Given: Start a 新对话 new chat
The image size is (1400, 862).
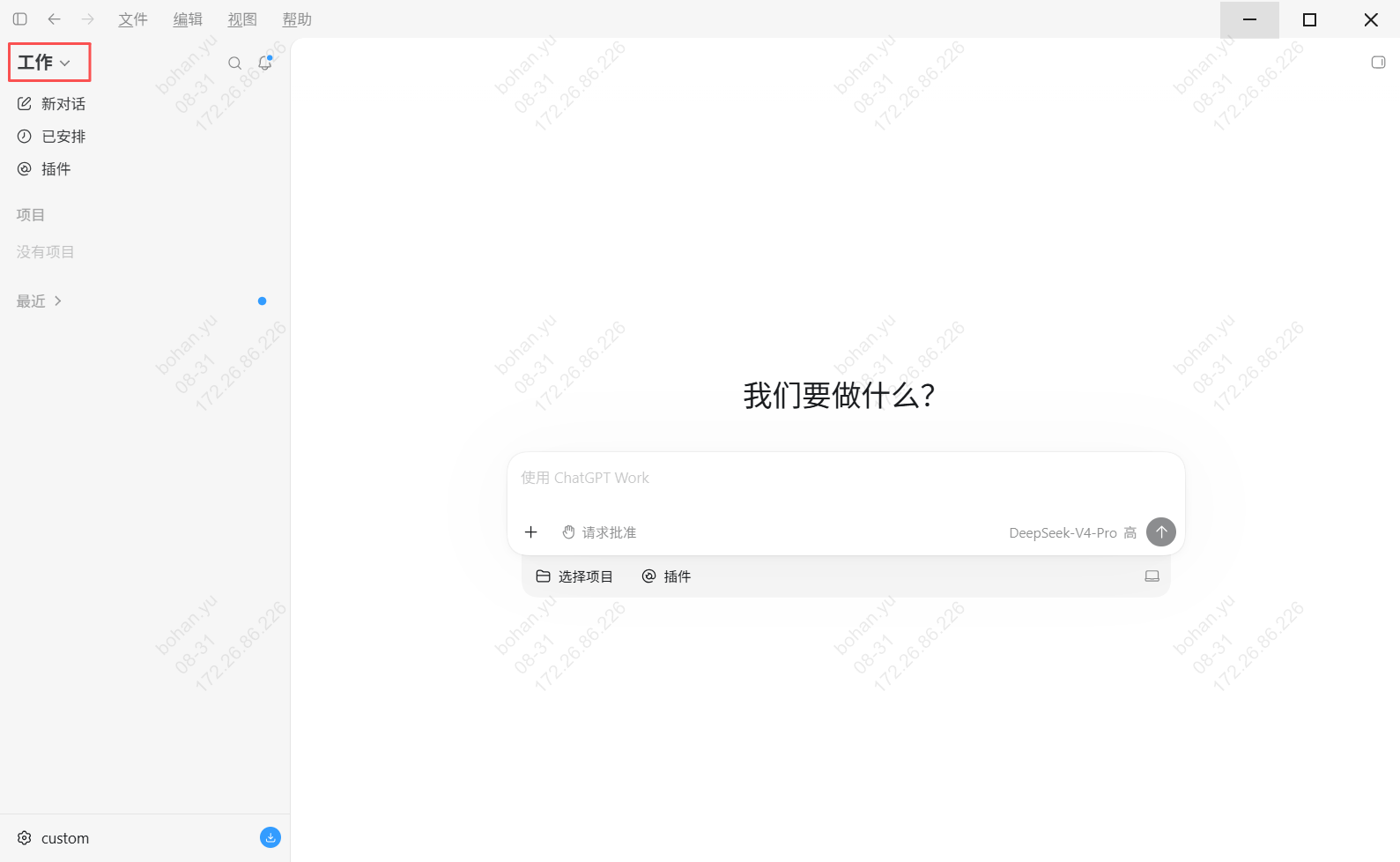Looking at the screenshot, I should tap(51, 104).
